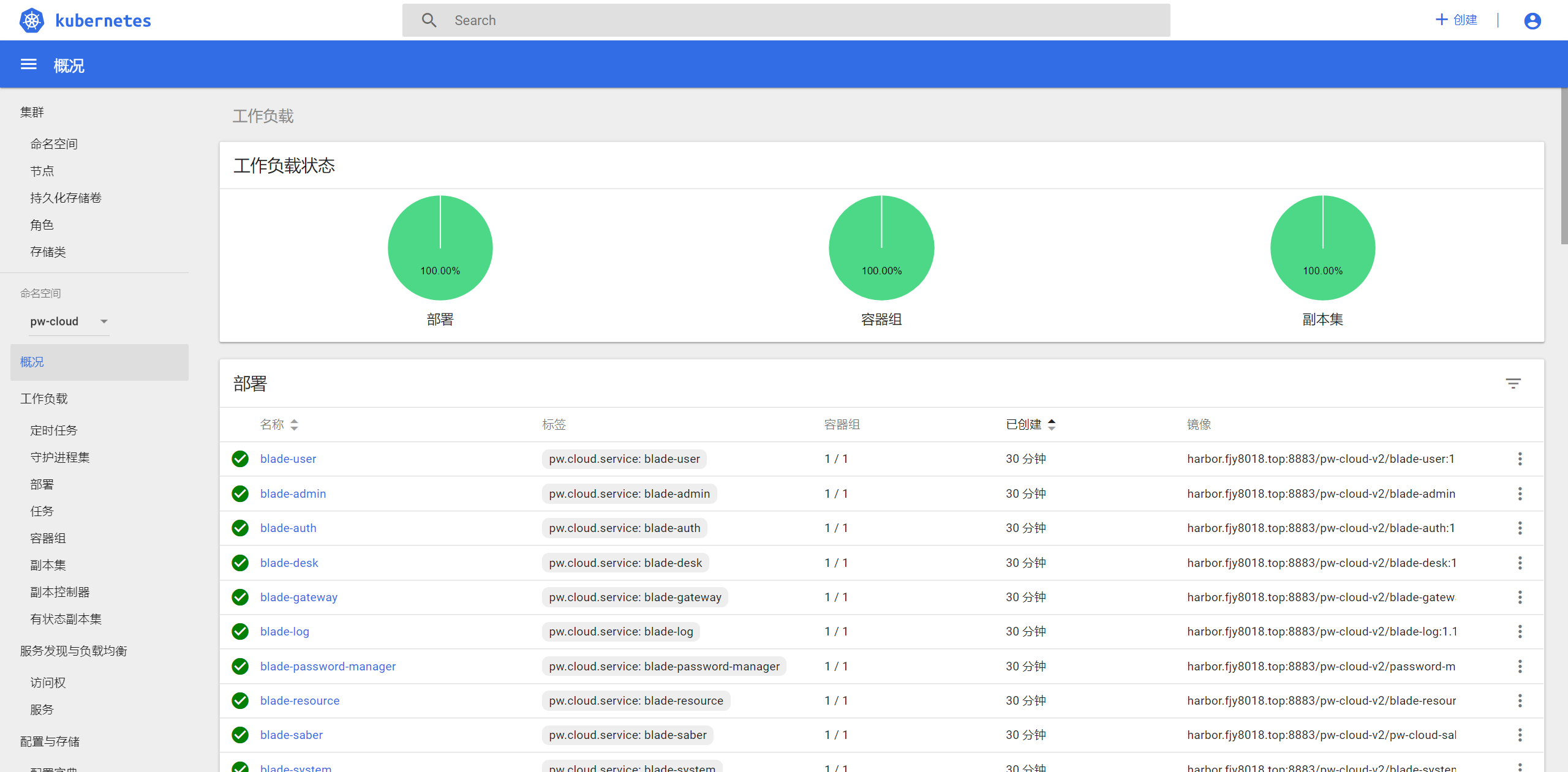The image size is (1568, 772).
Task: Select 有状态副本集 in sidebar menu
Action: tap(66, 619)
